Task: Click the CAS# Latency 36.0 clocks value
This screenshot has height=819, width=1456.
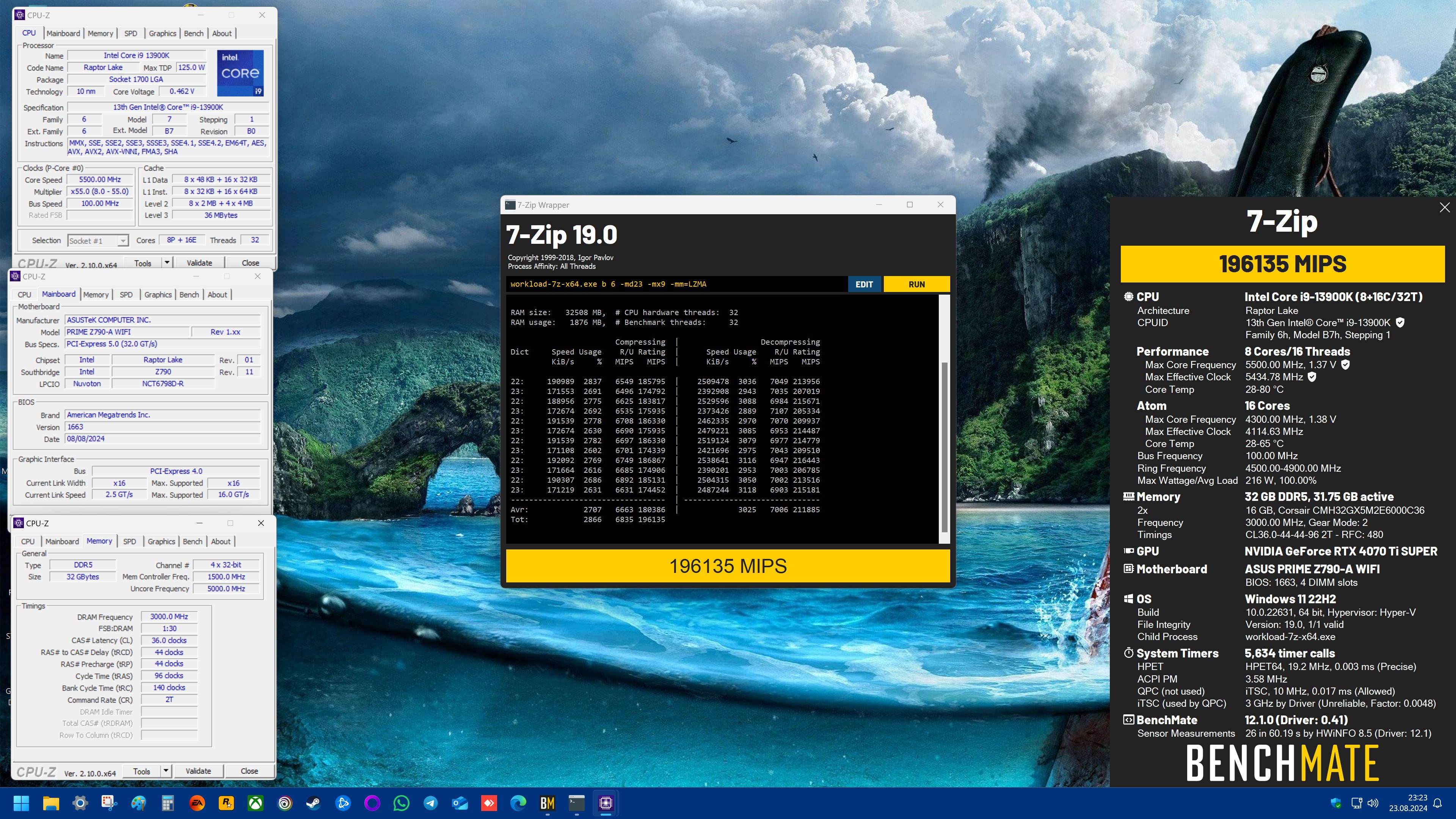Action: click(x=169, y=640)
